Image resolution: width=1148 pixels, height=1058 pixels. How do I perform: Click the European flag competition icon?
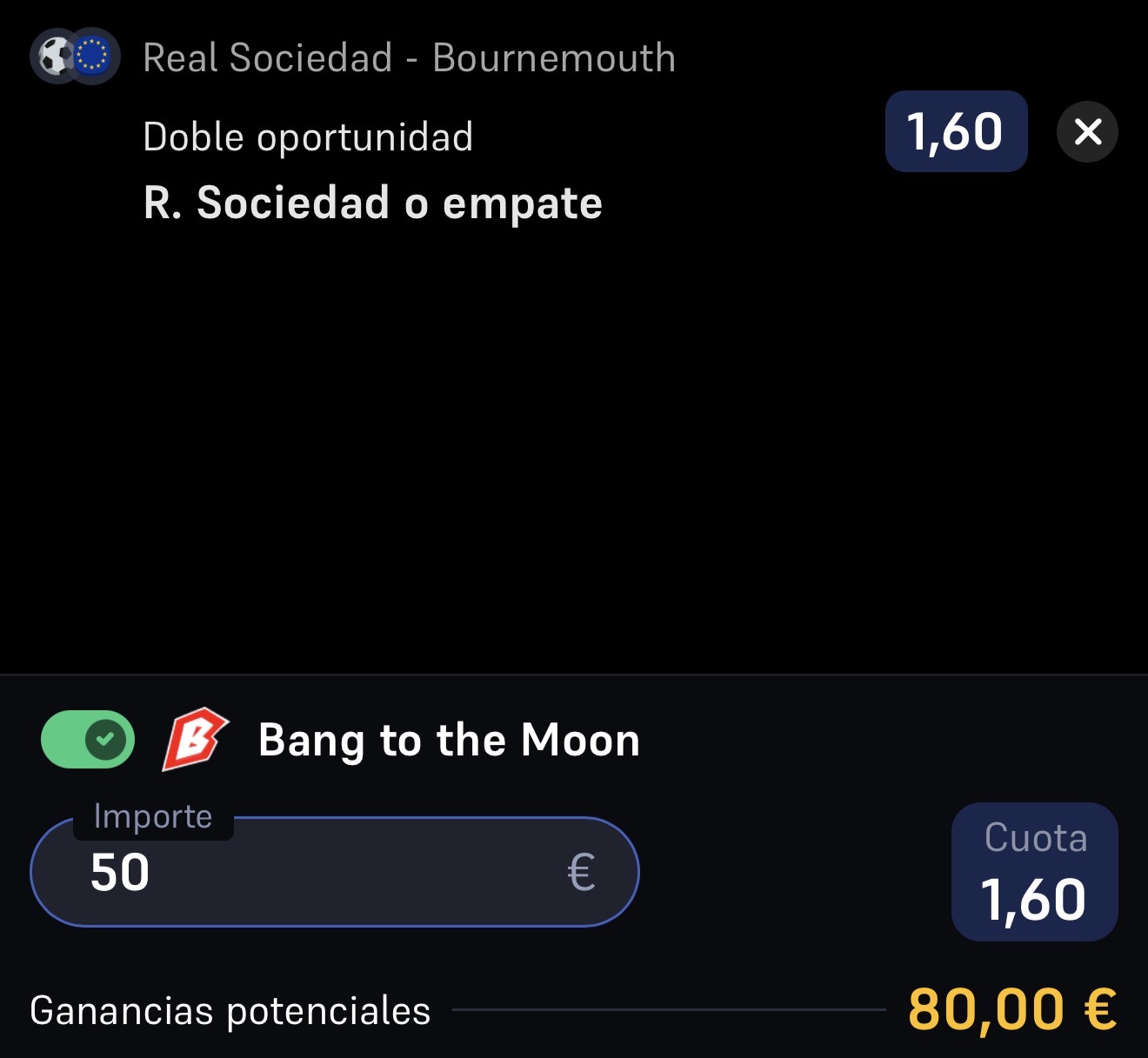coord(93,57)
